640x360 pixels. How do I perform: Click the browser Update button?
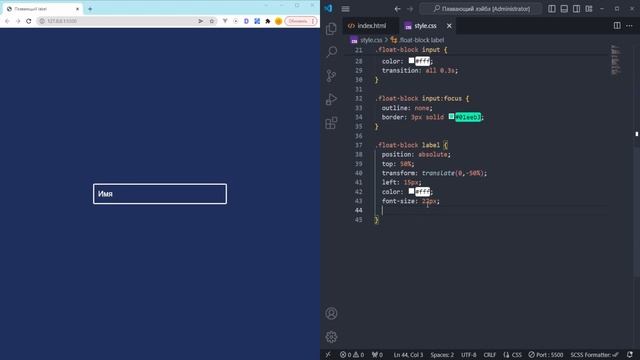[x=301, y=21]
